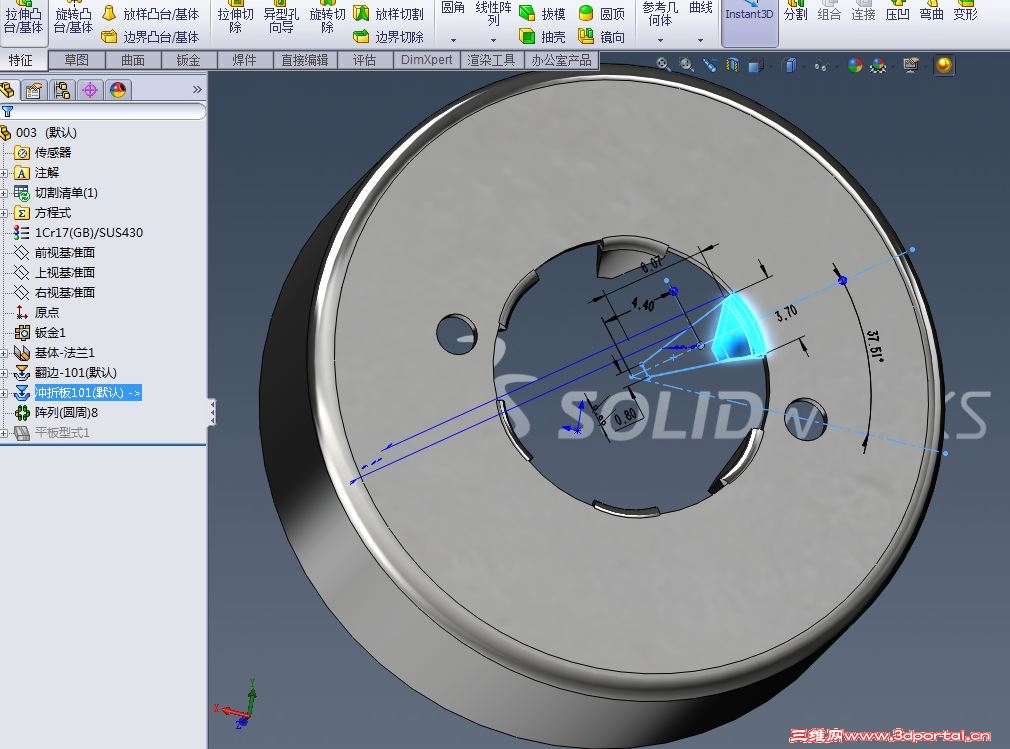Select the Lofted Cut (放样切割) tool

[389, 14]
